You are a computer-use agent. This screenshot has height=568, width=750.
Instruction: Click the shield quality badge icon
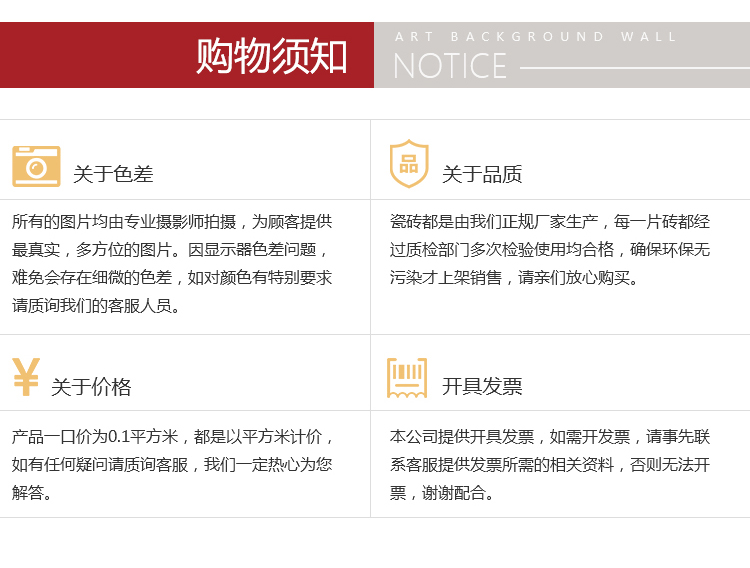click(408, 164)
